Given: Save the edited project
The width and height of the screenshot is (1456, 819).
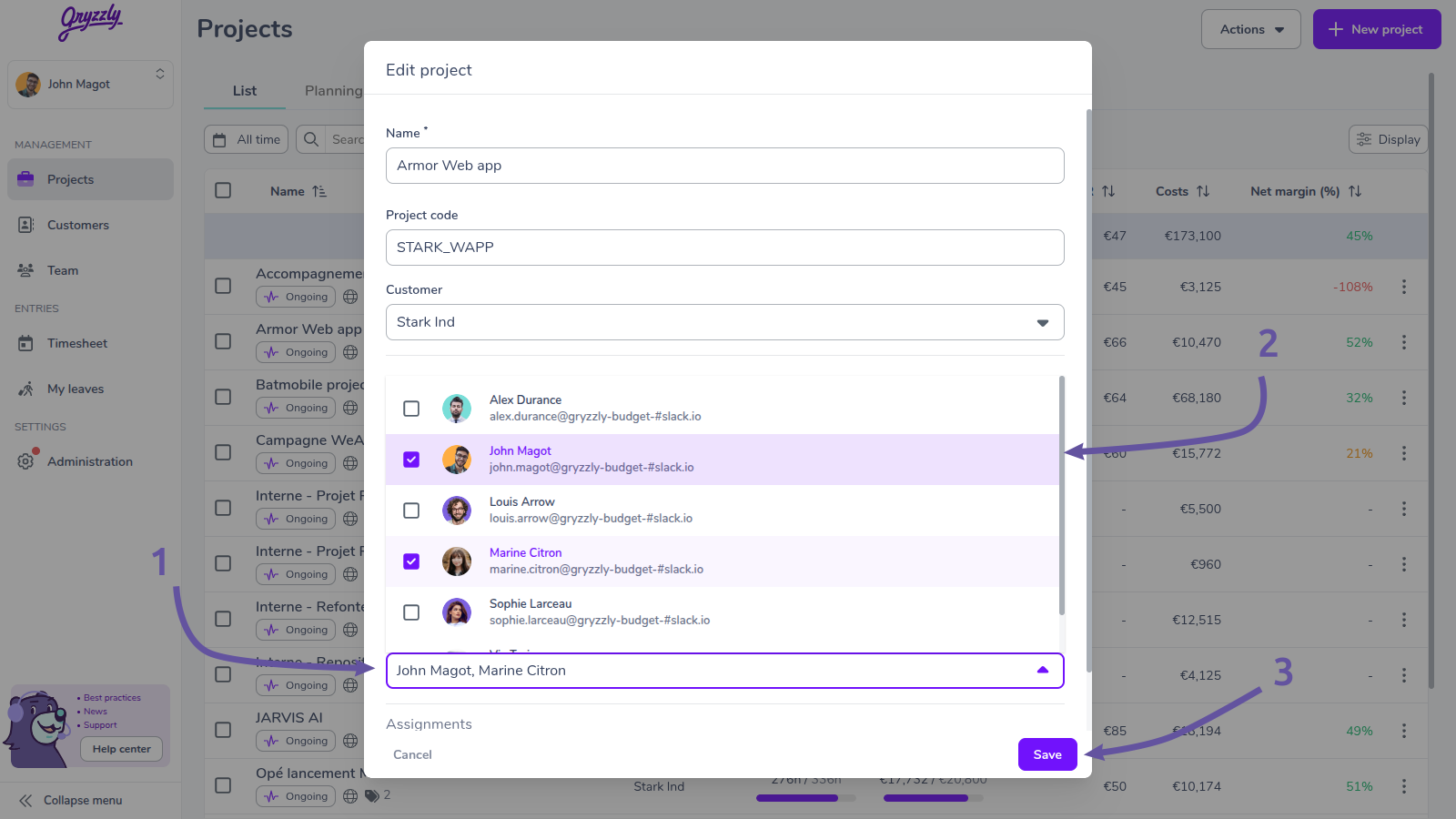Looking at the screenshot, I should pyautogui.click(x=1047, y=754).
